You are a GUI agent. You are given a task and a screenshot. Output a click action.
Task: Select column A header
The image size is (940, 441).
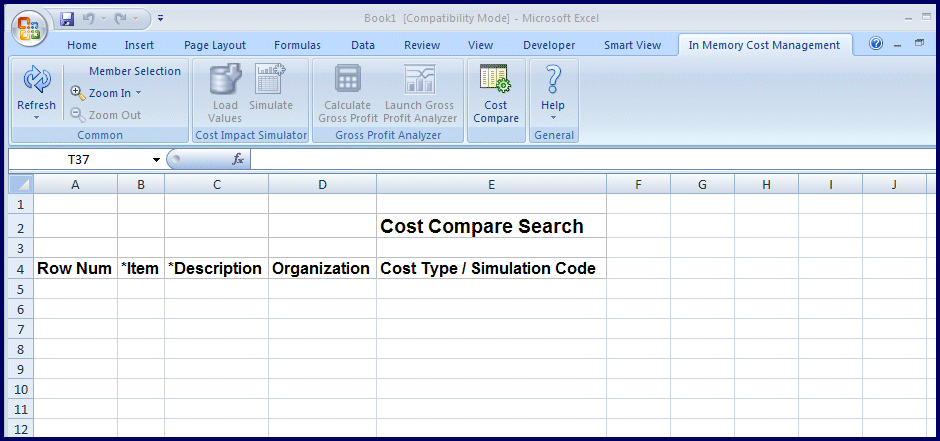[76, 185]
